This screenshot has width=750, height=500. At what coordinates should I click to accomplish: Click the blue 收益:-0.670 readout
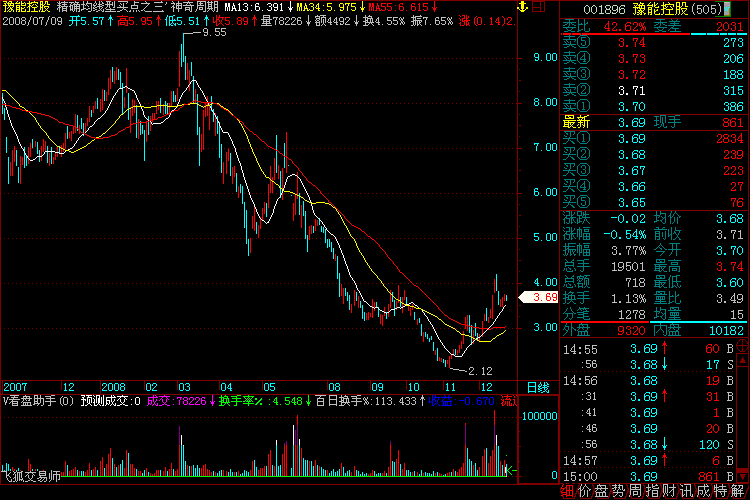(x=462, y=401)
